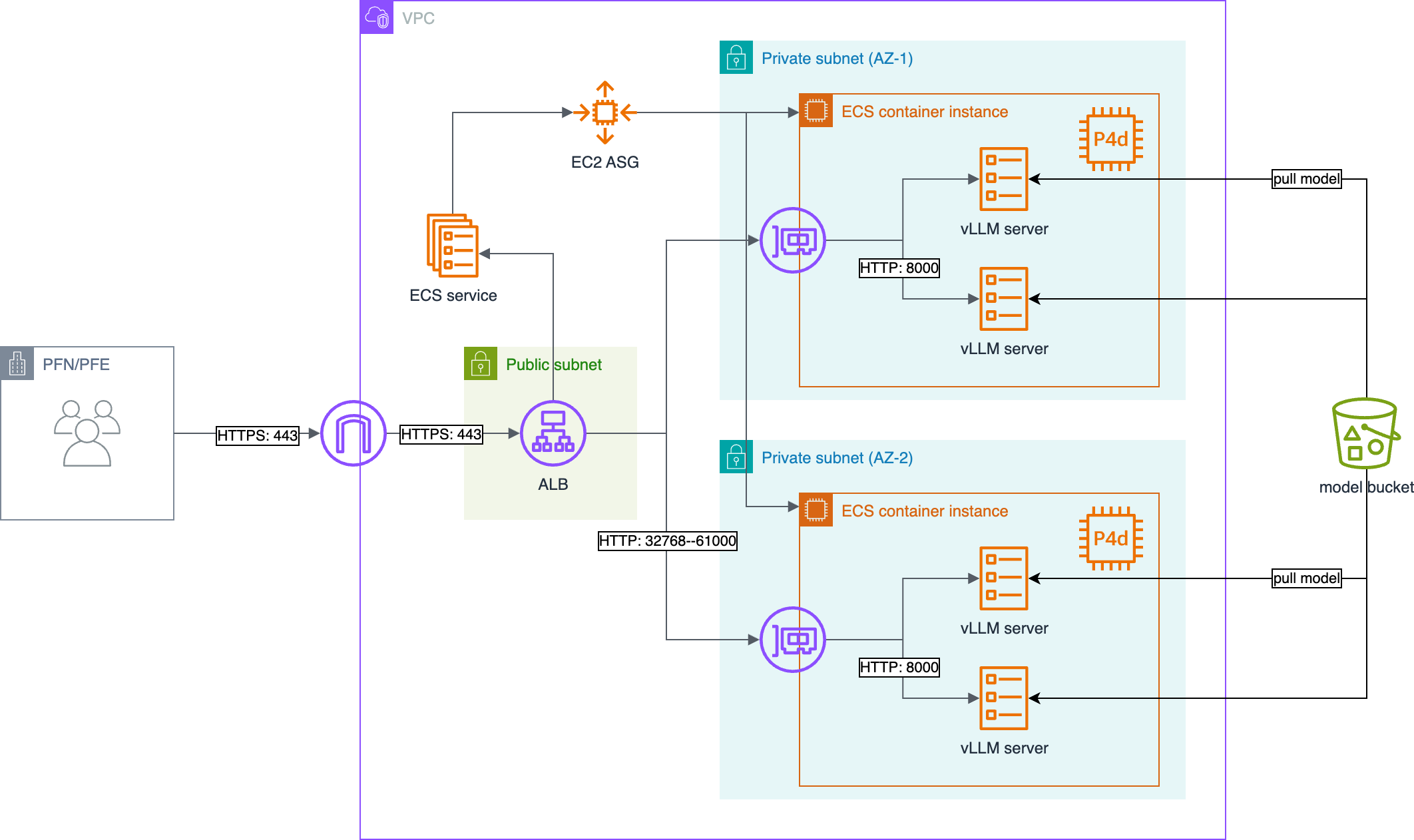Click the HTTP: 8000 label in AZ-2
This screenshot has height=840, width=1414.
tap(899, 667)
